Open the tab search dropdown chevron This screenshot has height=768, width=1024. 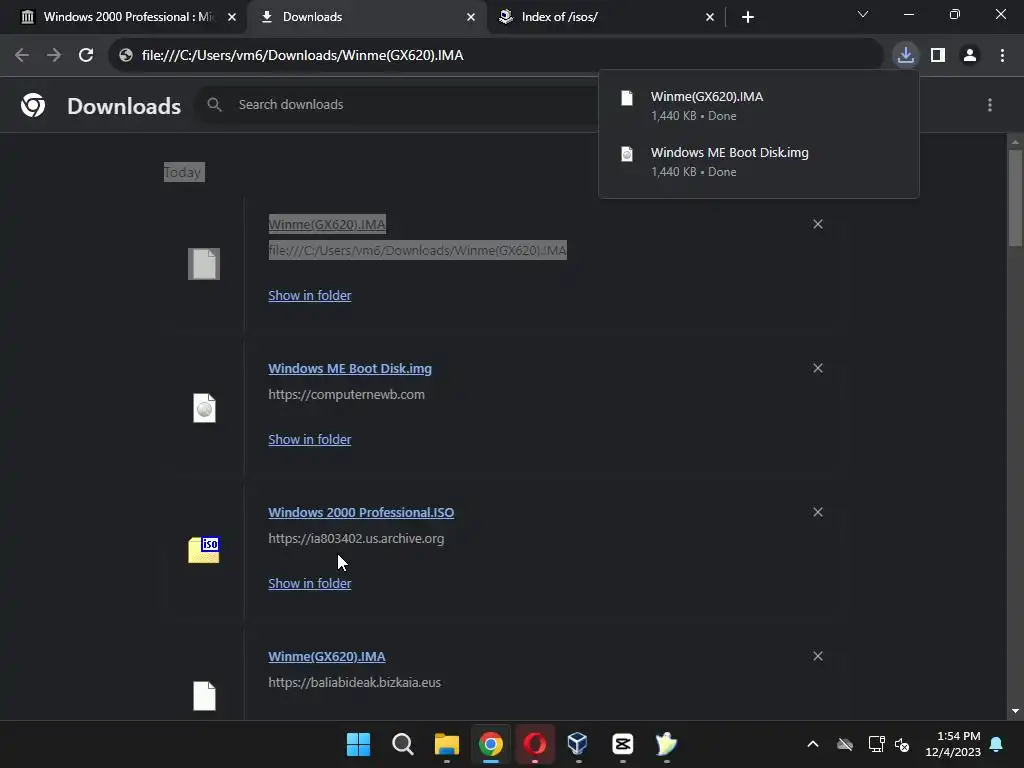(x=863, y=14)
